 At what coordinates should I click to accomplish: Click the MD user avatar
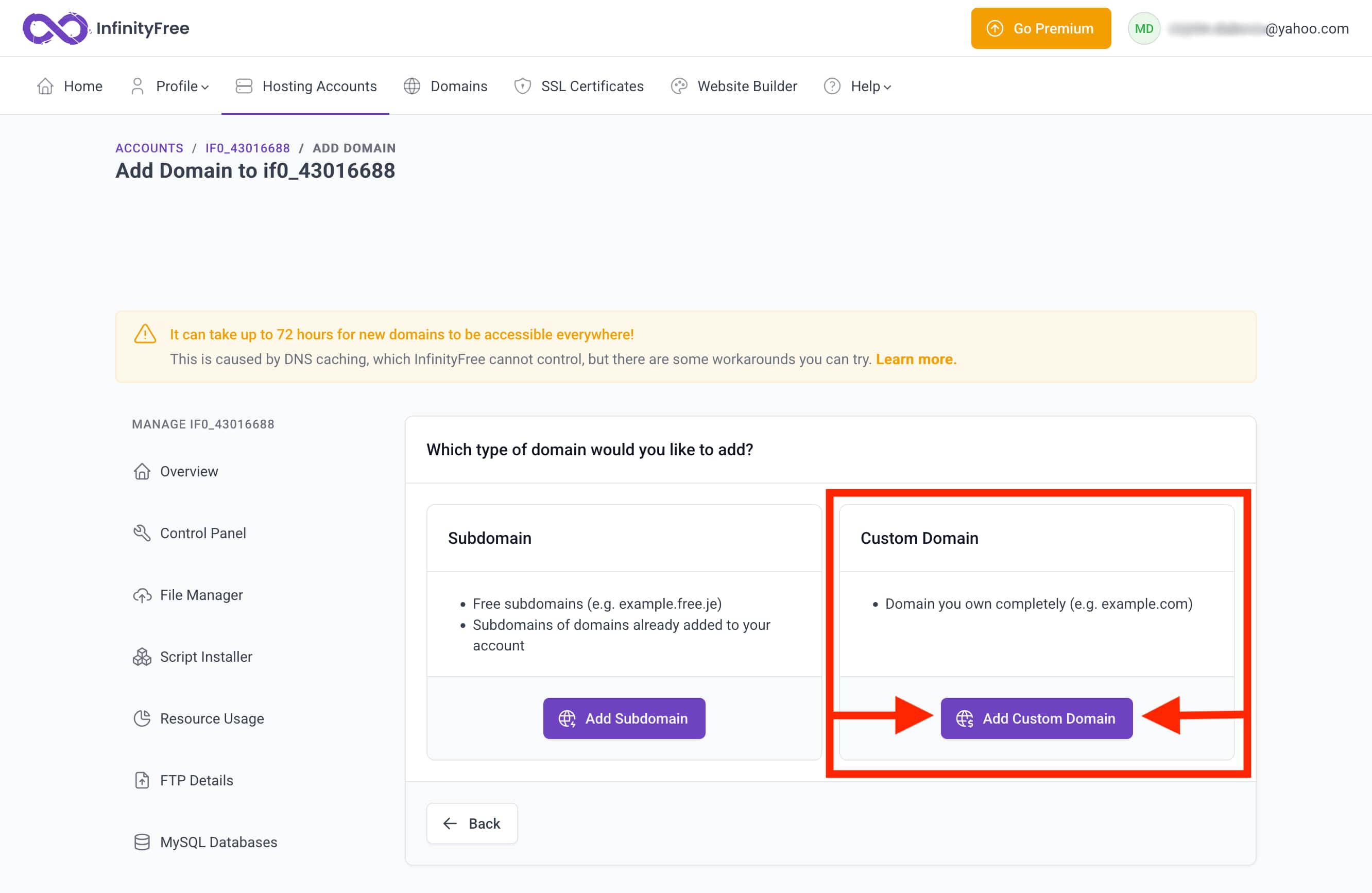(1144, 28)
